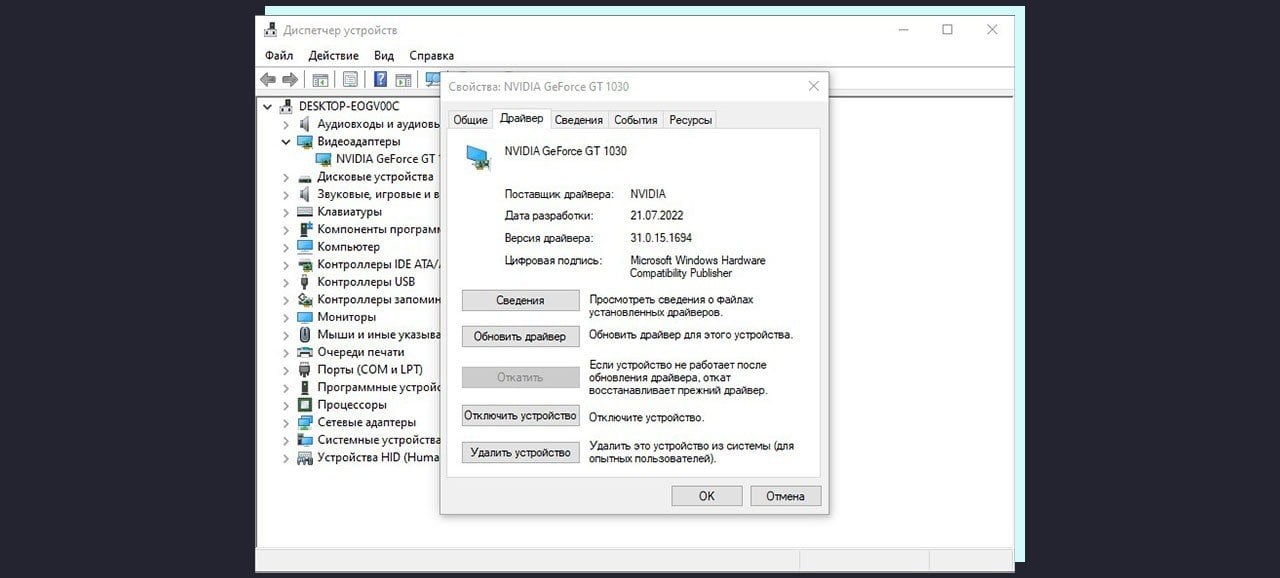Click the chip icon beside Процессоры

pyautogui.click(x=306, y=405)
